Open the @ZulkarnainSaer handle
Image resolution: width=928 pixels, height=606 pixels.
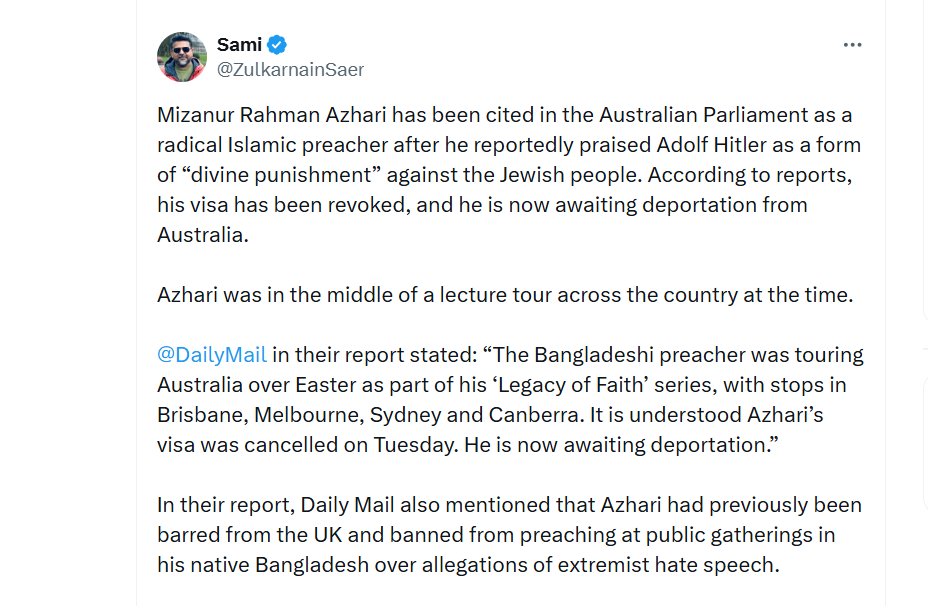[290, 70]
